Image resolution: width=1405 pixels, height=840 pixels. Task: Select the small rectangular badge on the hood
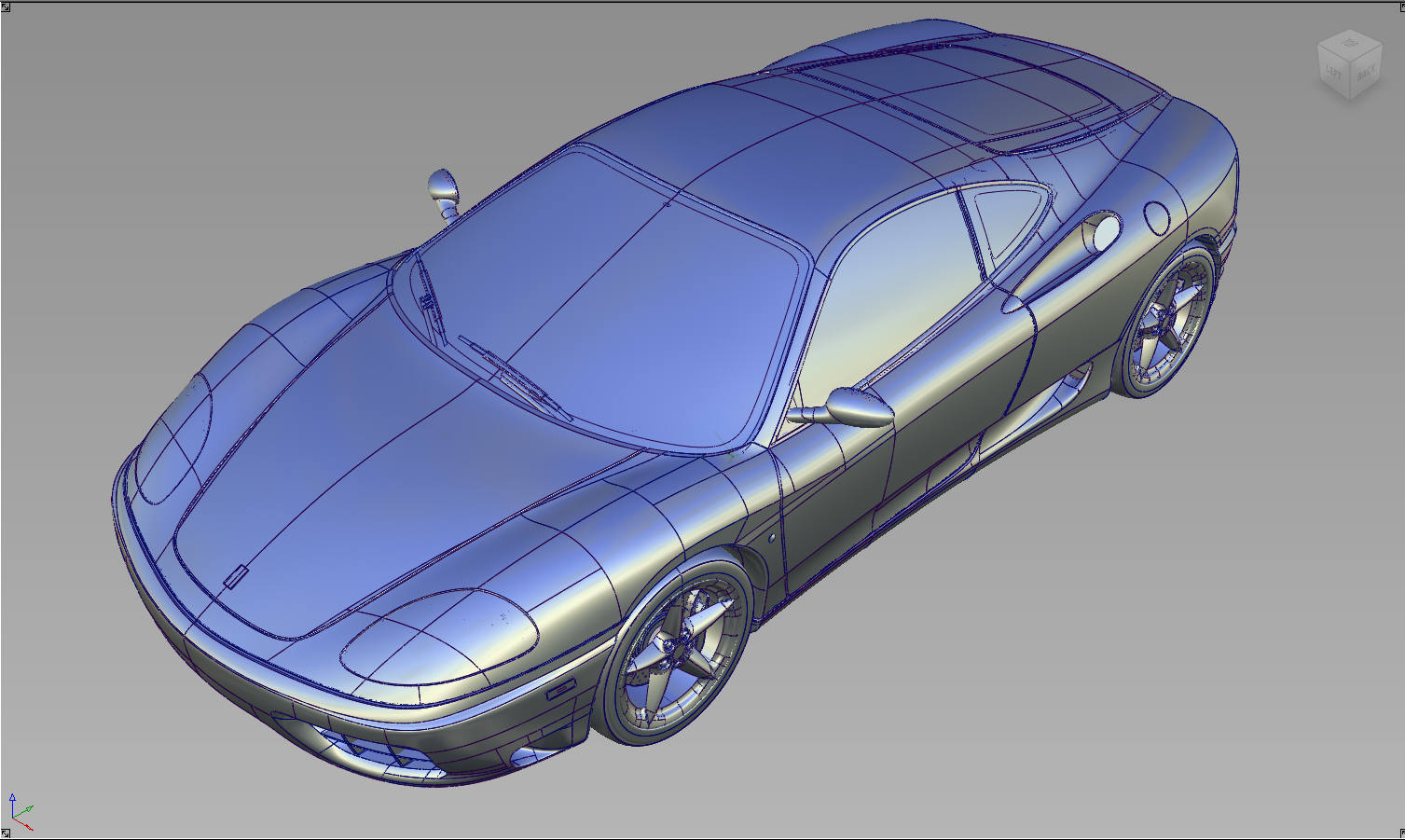pyautogui.click(x=236, y=576)
